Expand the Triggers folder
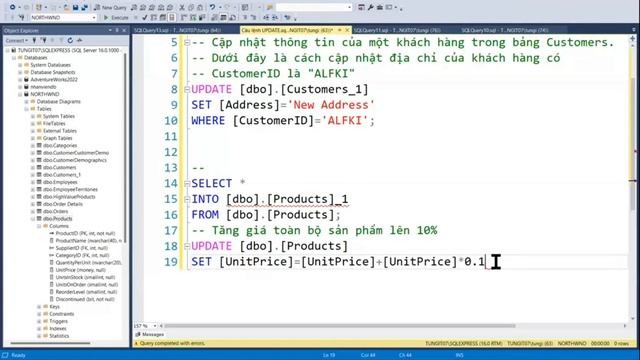The image size is (640, 360). point(39,321)
